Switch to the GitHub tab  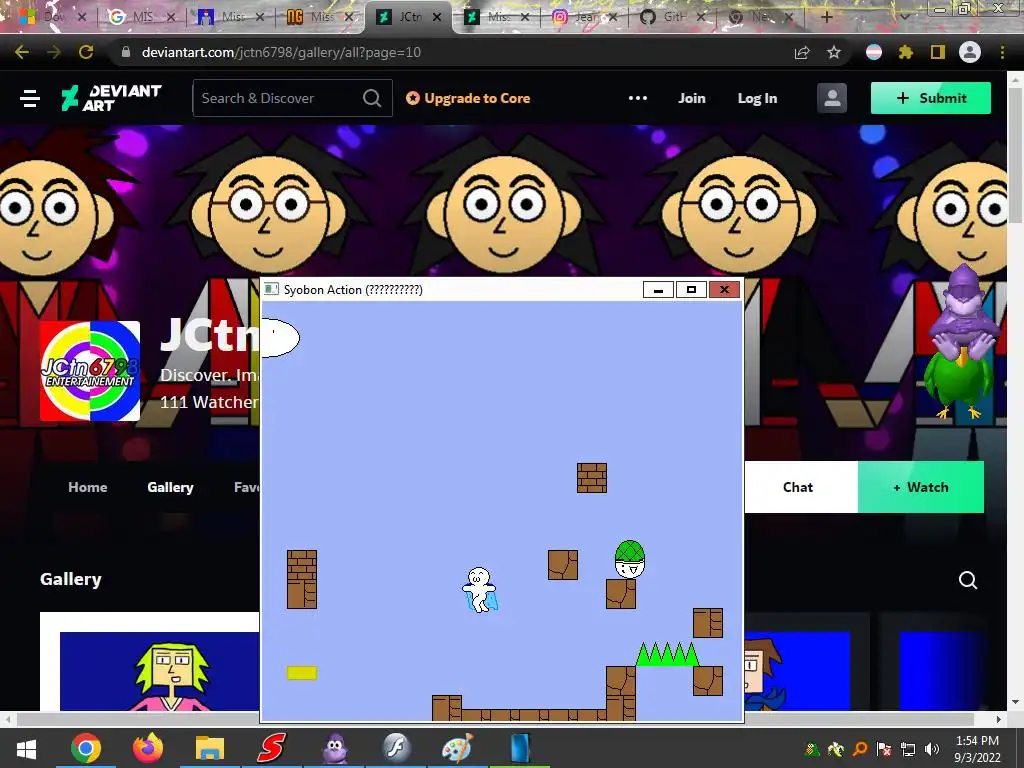click(x=674, y=17)
